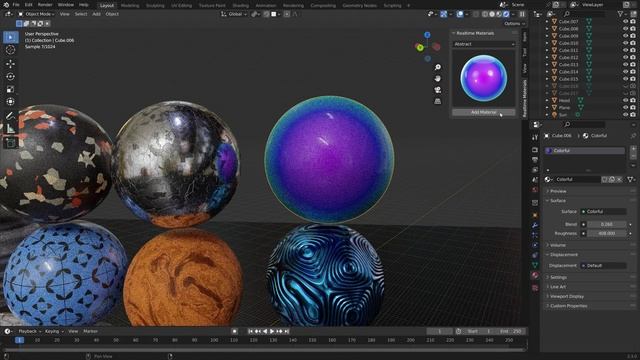
Task: Toggle camera view with camera icon
Action: [438, 90]
